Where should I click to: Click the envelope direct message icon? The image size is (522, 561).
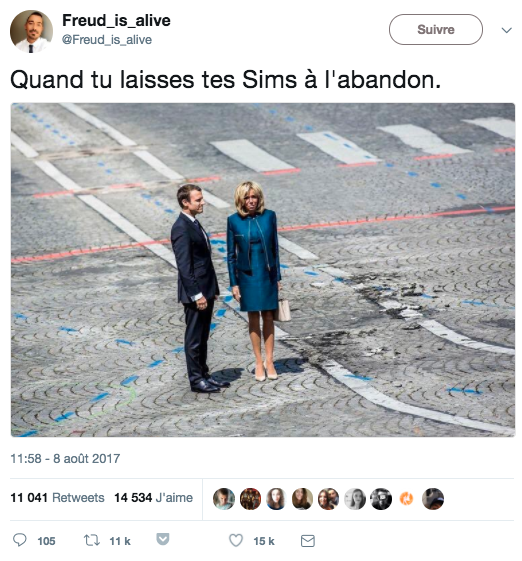[x=308, y=541]
